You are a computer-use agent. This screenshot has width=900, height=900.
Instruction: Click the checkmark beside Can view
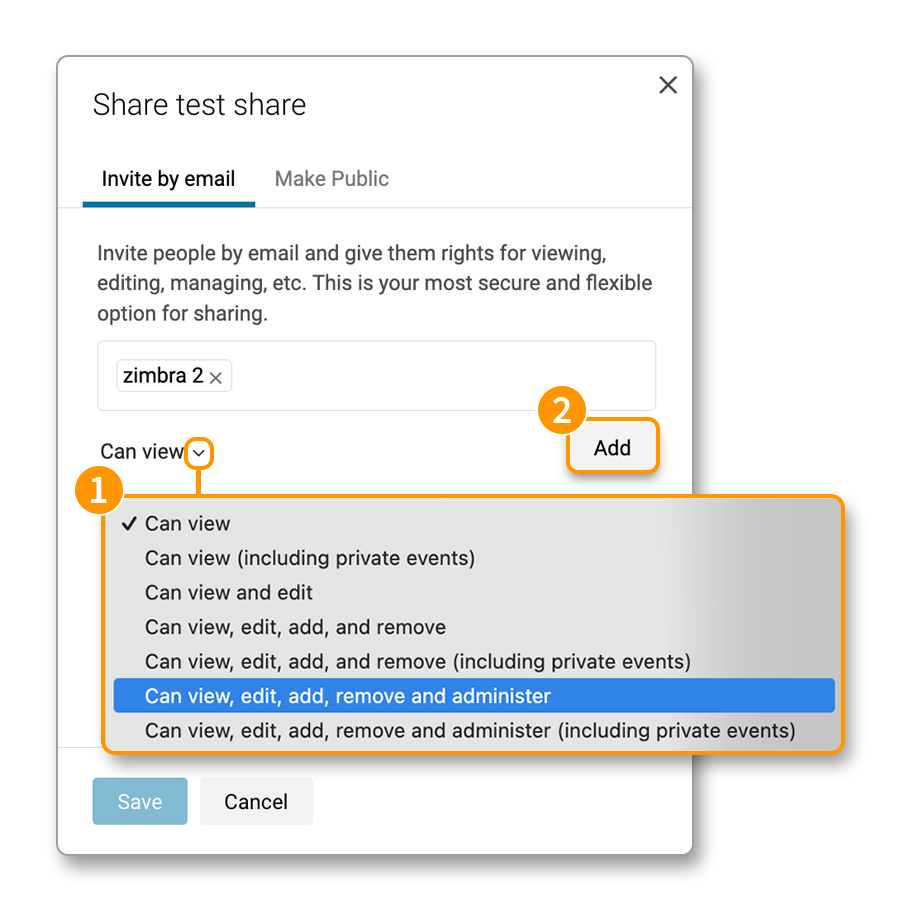click(x=129, y=523)
